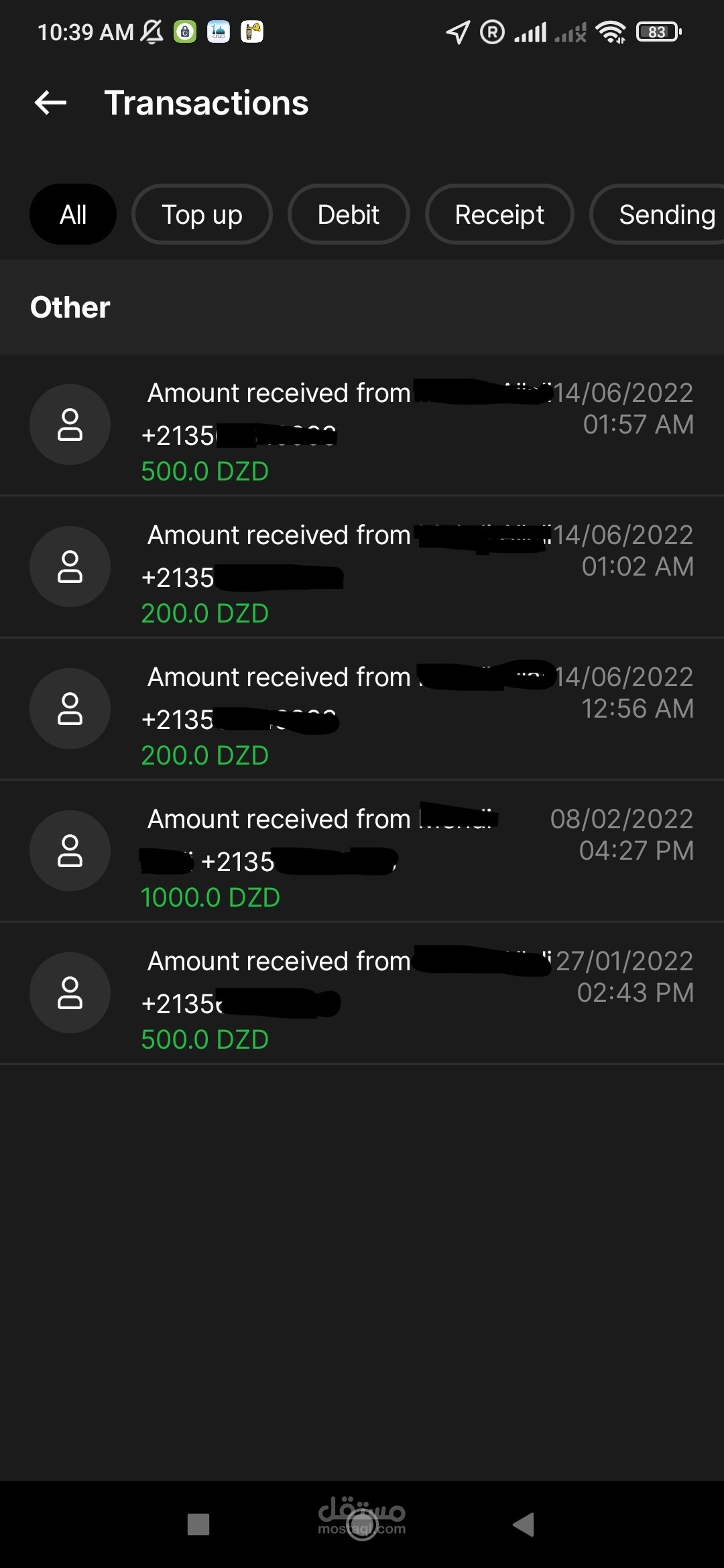Open the Sending filter chip
724x1568 pixels.
pos(660,214)
